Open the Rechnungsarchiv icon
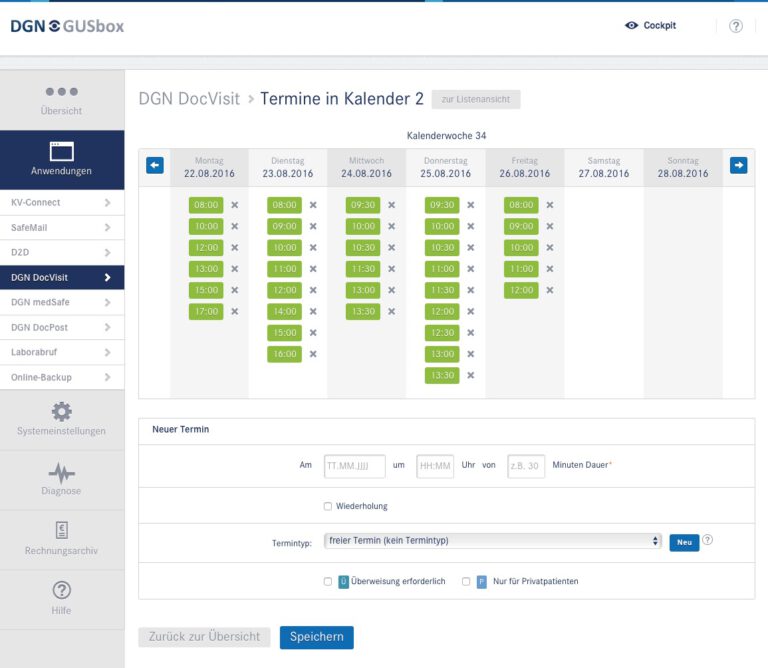 pyautogui.click(x=62, y=531)
